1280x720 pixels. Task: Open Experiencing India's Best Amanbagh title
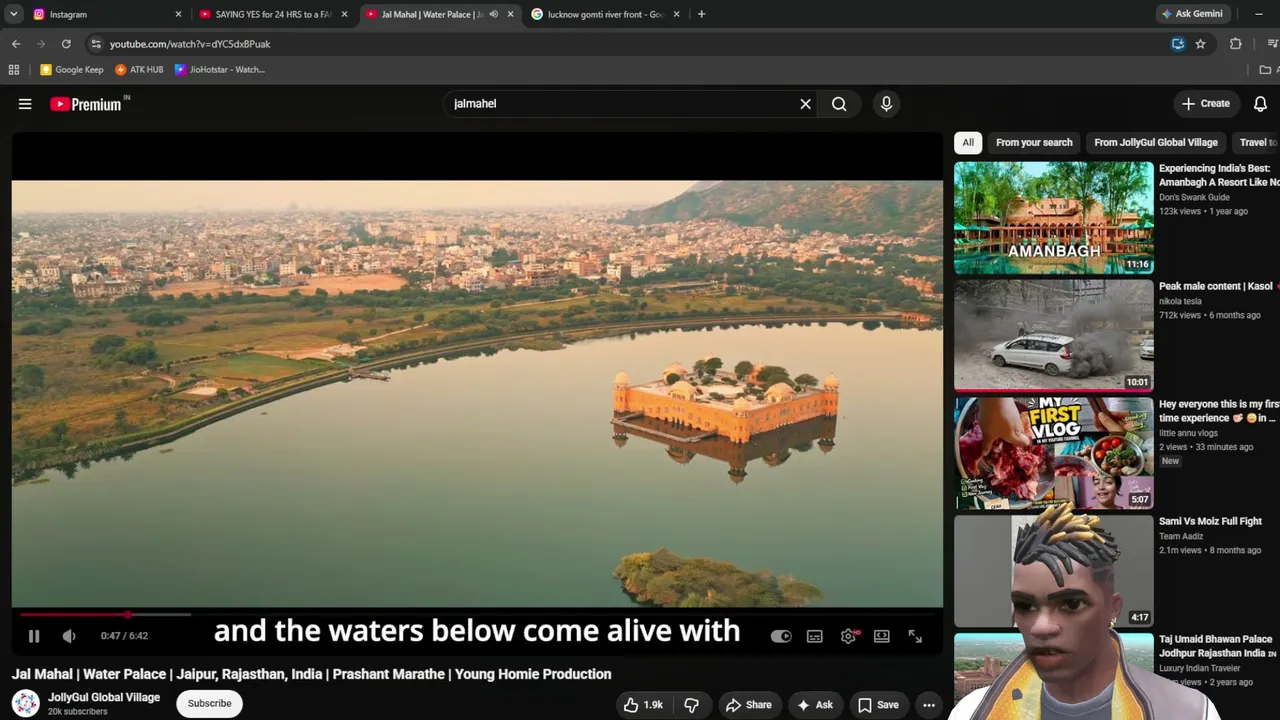coord(1219,175)
